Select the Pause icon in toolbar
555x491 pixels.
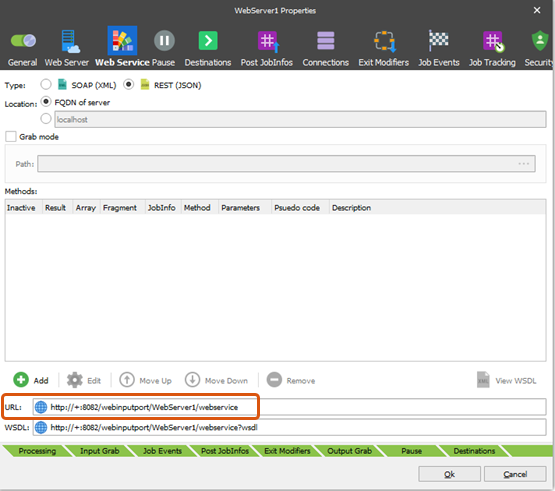pos(164,40)
